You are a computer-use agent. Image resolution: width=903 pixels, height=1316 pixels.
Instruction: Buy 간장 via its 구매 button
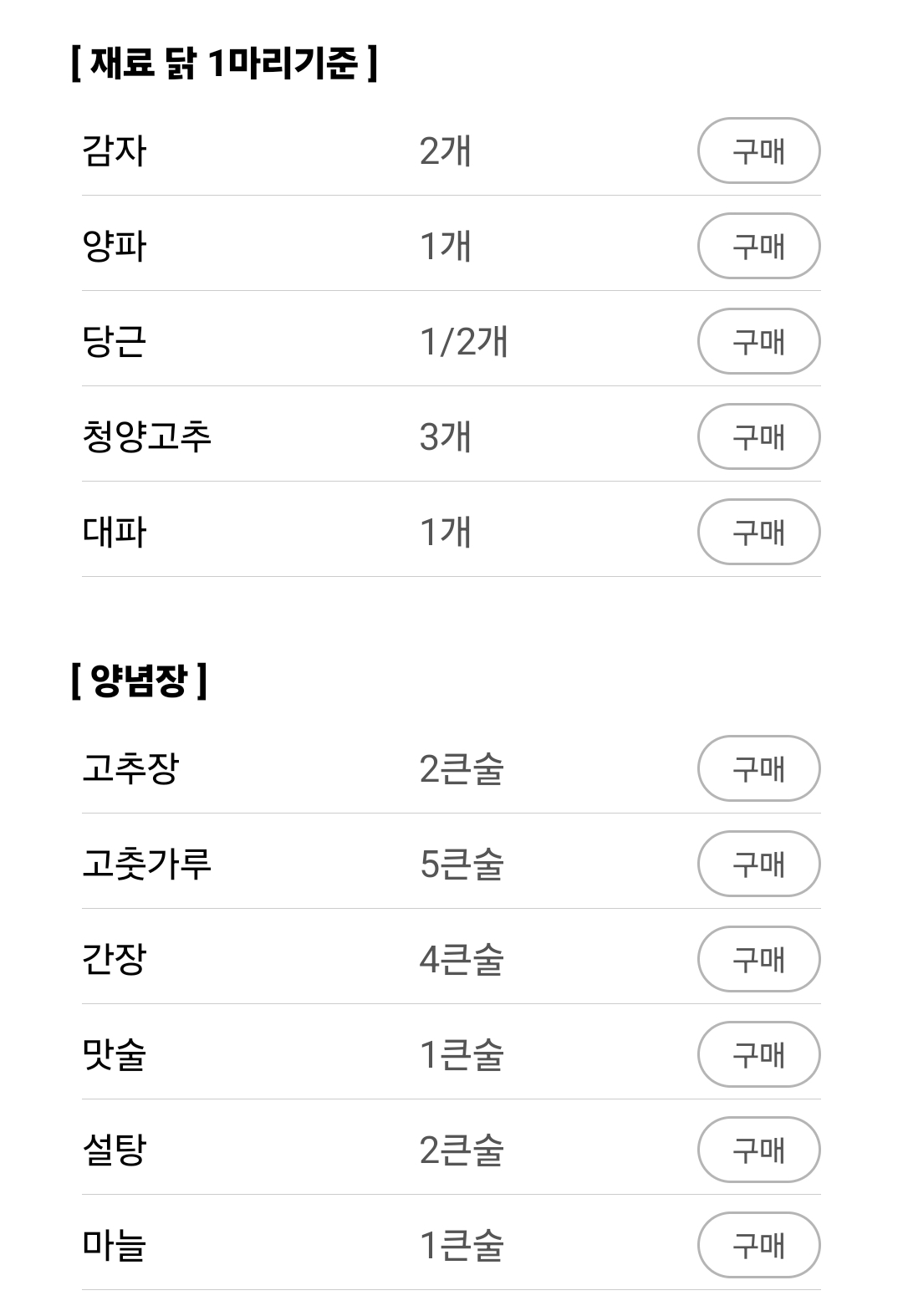[x=758, y=959]
